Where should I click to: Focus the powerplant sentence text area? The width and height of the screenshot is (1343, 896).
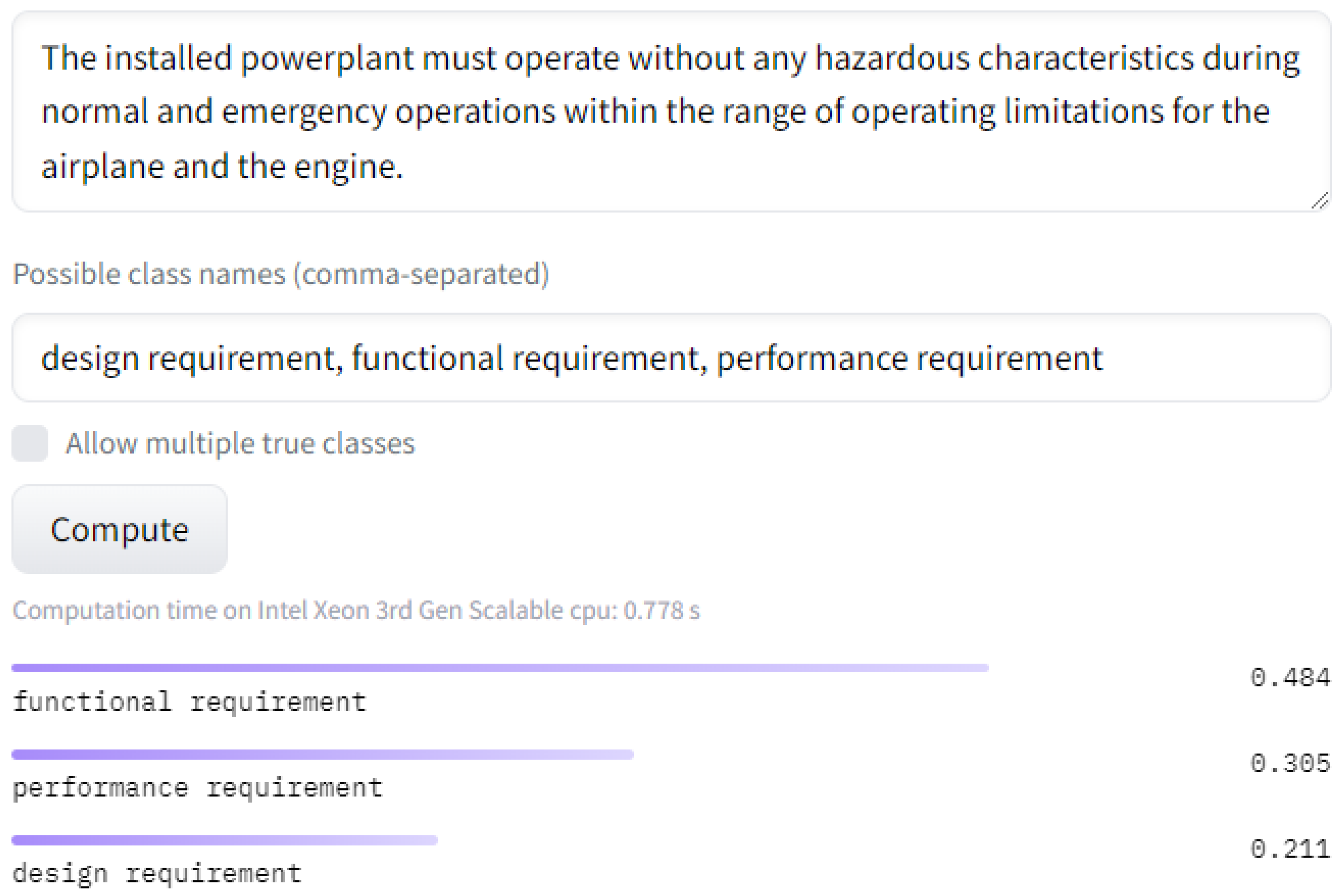click(671, 111)
